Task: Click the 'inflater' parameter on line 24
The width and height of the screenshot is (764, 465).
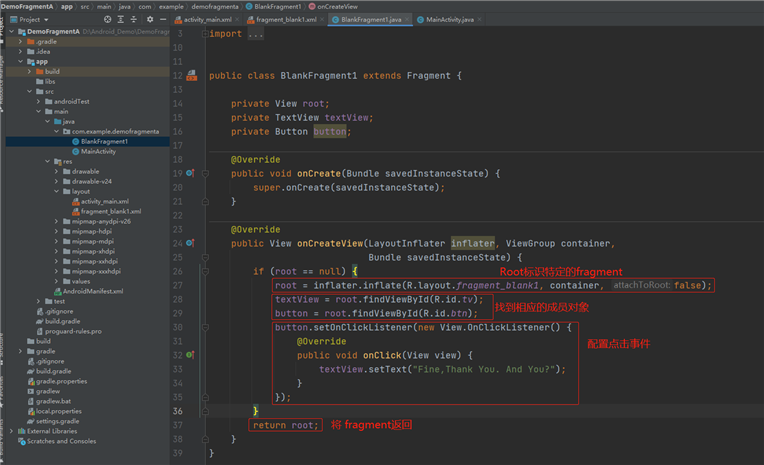Action: (x=473, y=243)
